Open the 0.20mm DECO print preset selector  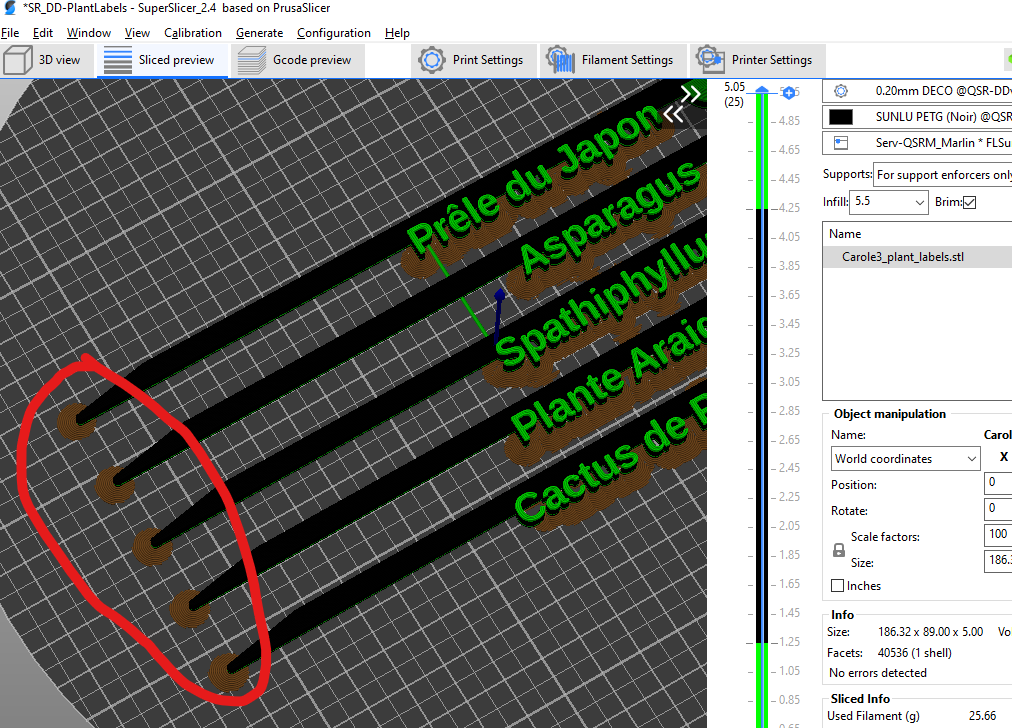pos(918,91)
